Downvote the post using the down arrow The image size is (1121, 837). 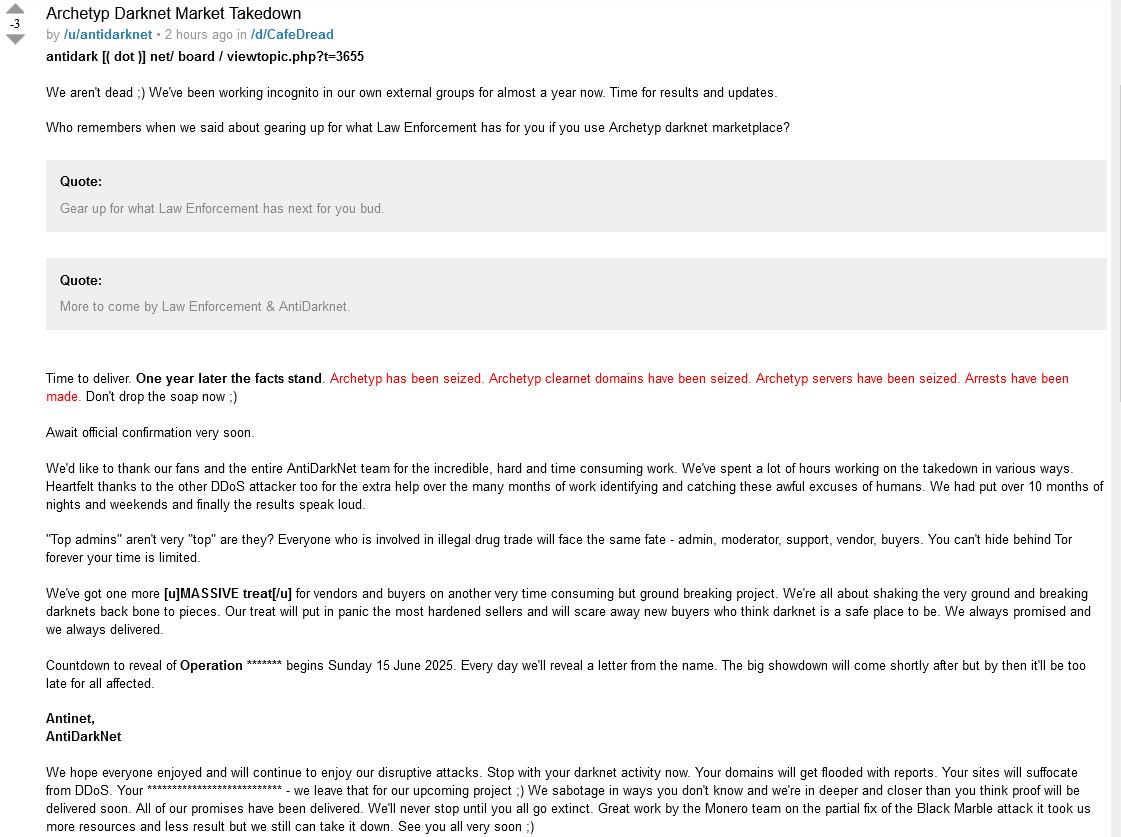click(x=15, y=39)
